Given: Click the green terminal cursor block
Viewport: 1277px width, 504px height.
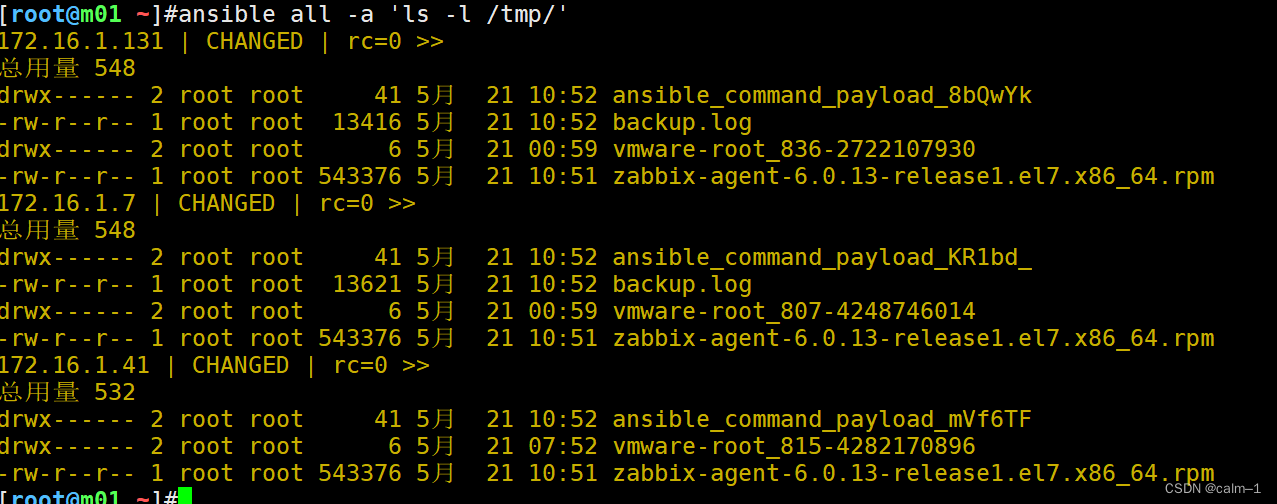Looking at the screenshot, I should 185,496.
